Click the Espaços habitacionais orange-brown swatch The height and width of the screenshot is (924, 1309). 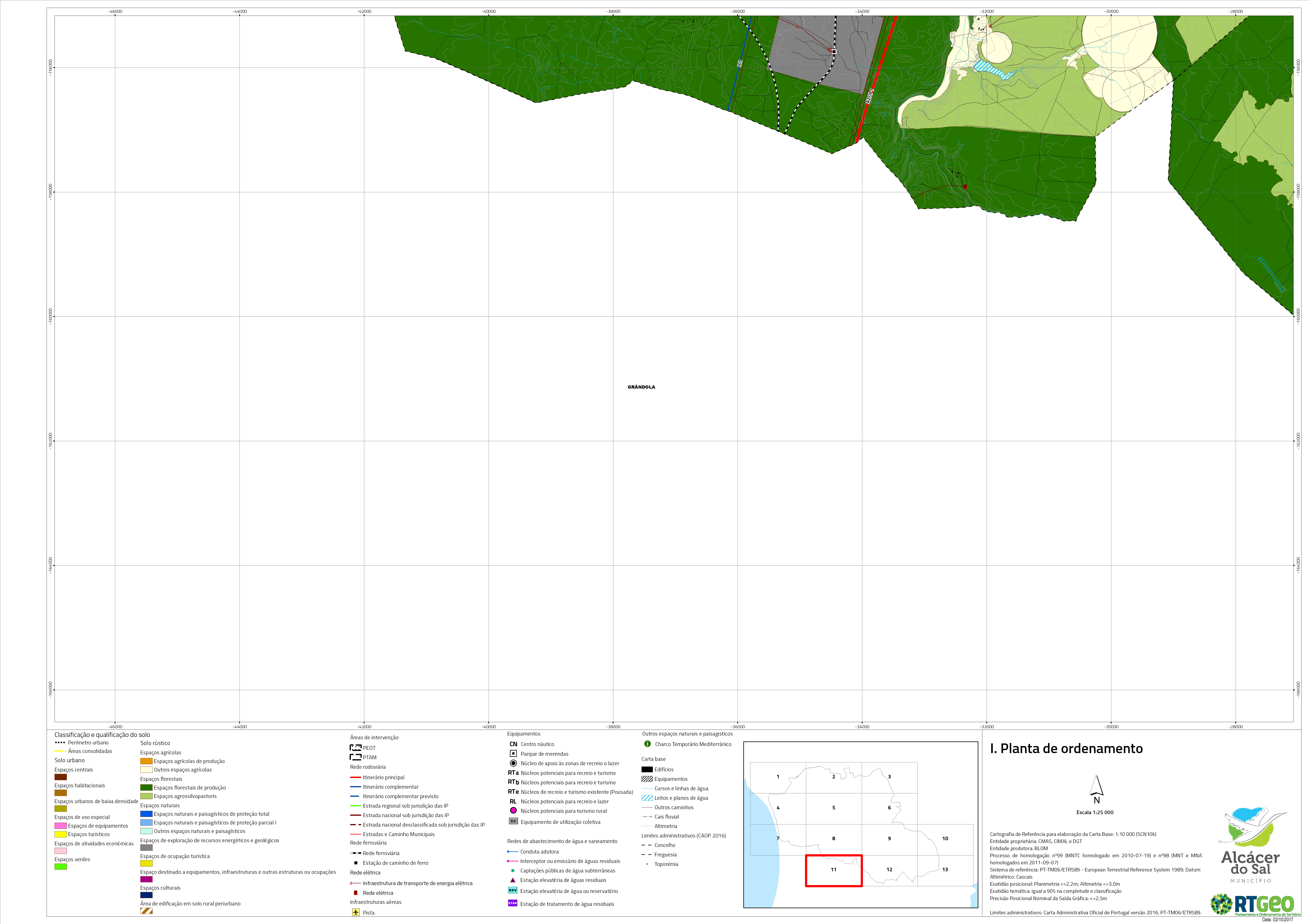[x=60, y=793]
